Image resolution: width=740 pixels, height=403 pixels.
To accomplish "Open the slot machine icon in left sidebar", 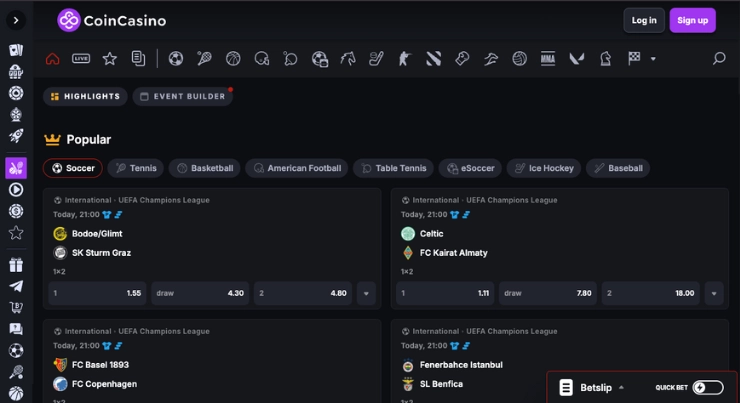I will point(16,72).
